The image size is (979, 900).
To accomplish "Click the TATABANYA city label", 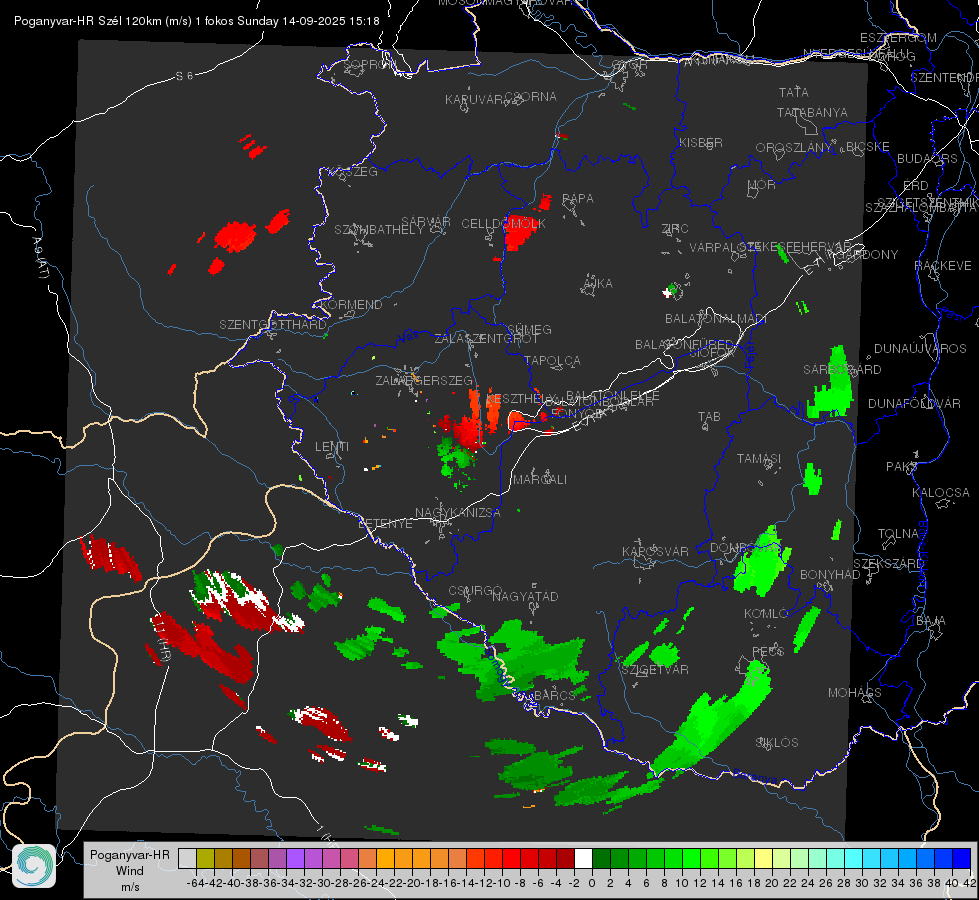I will 812,112.
